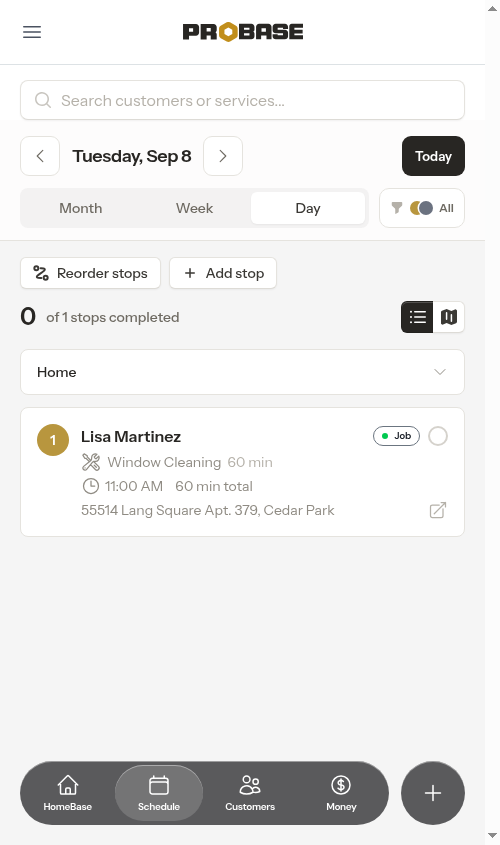Screen dimensions: 500x845
Task: Mark Lisa Martinez stop as completed
Action: coord(438,436)
